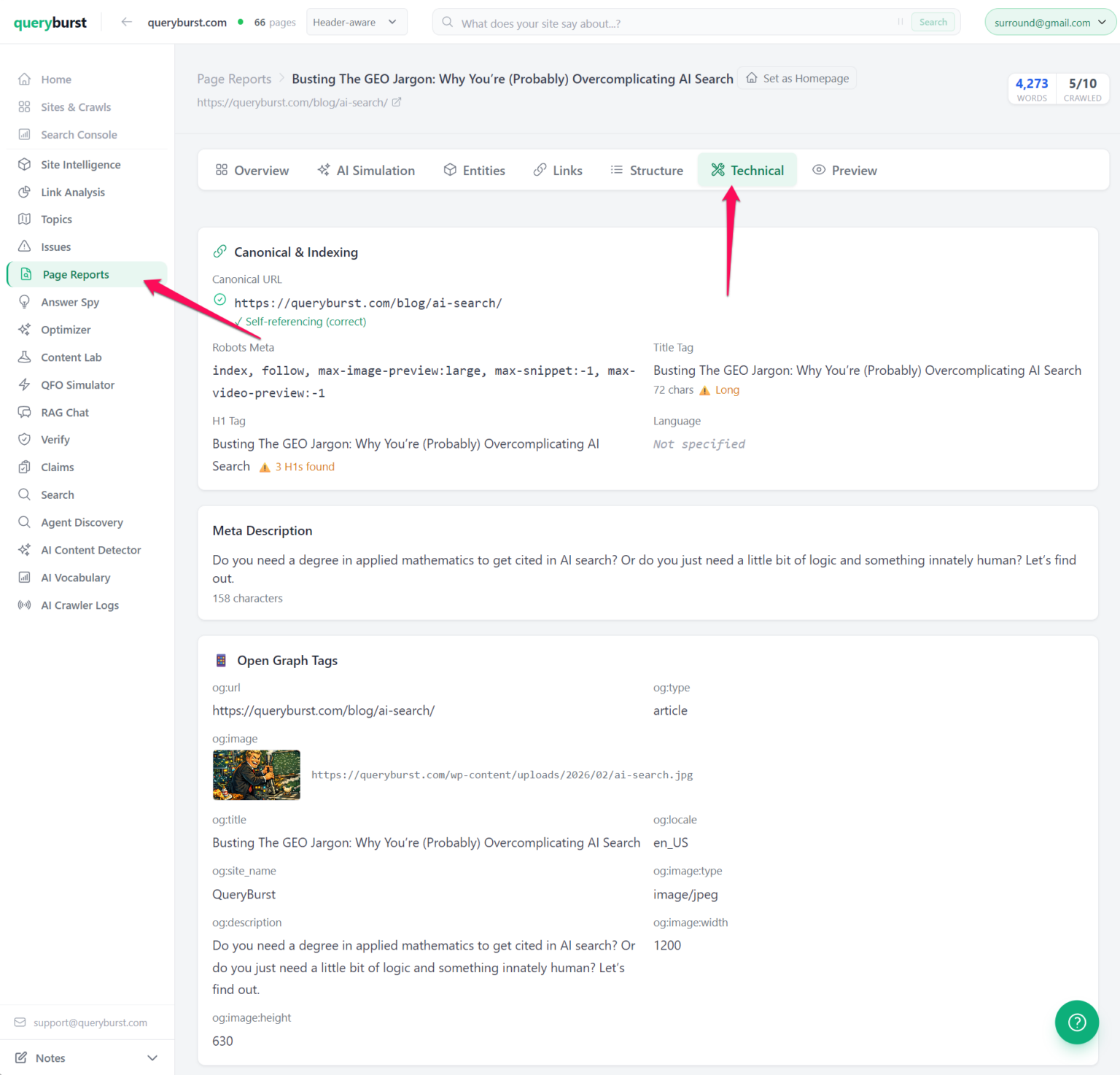Screen dimensions: 1120x1075
Task: Open Site Intelligence
Action: pos(80,165)
